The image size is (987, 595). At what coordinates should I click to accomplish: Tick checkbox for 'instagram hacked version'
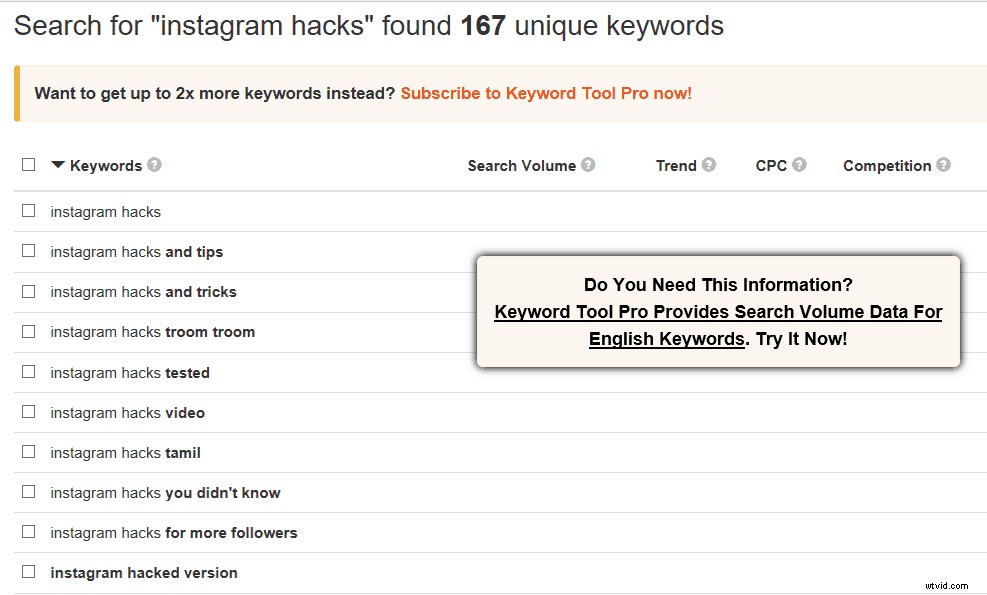pos(29,572)
